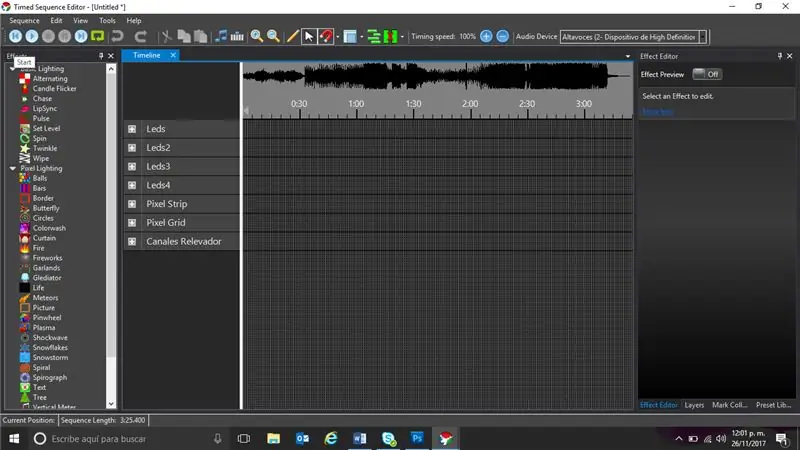Expand the Pixel Grid row
The height and width of the screenshot is (450, 800).
[x=132, y=223]
